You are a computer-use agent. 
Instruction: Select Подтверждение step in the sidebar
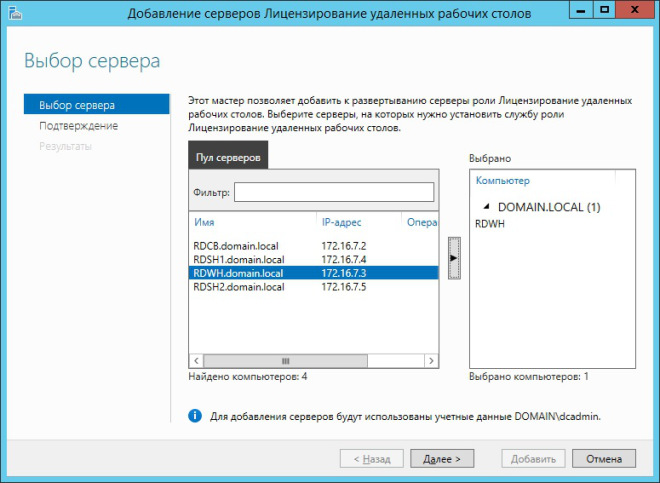point(78,126)
